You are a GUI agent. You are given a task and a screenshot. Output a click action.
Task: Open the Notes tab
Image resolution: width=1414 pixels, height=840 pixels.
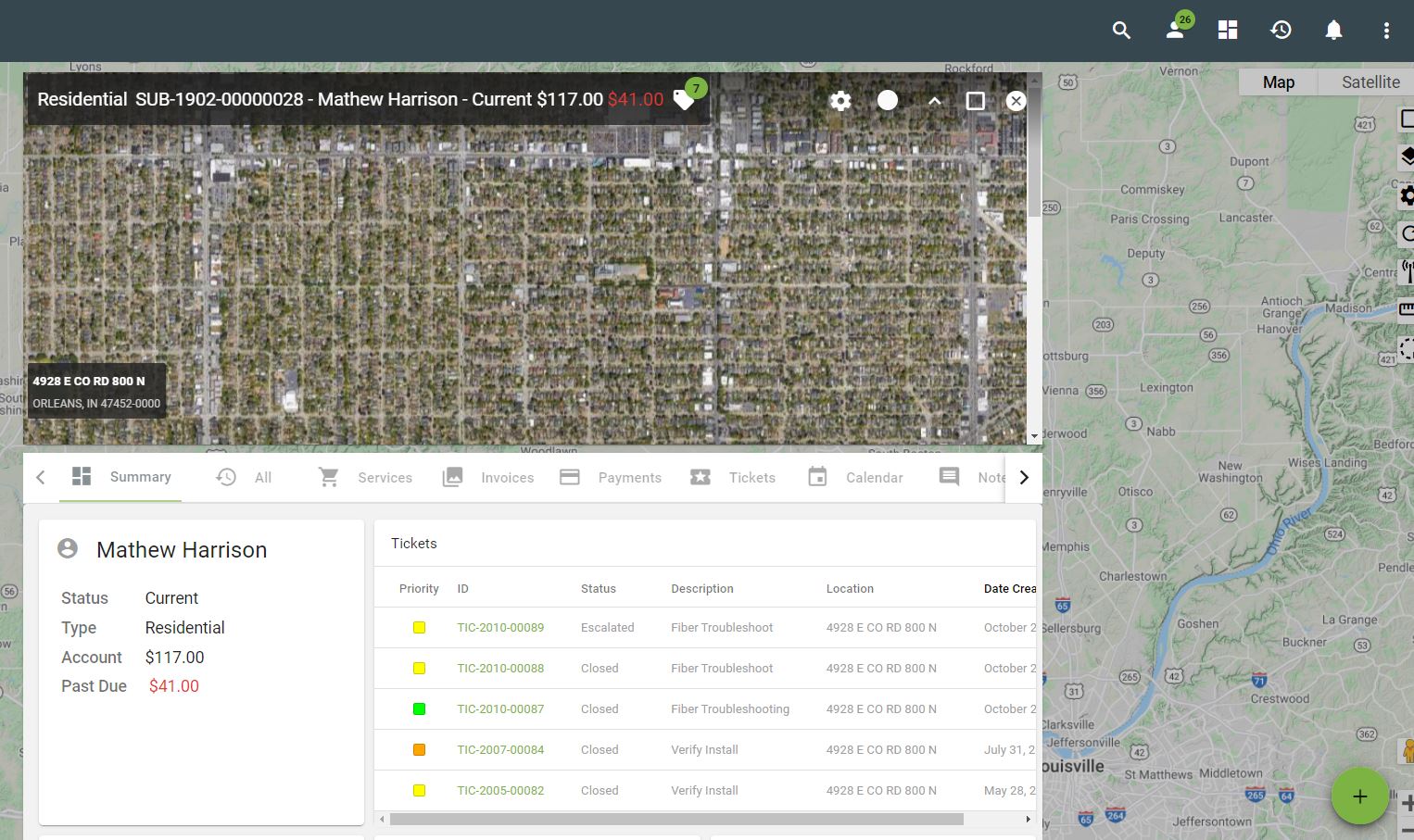[x=972, y=478]
